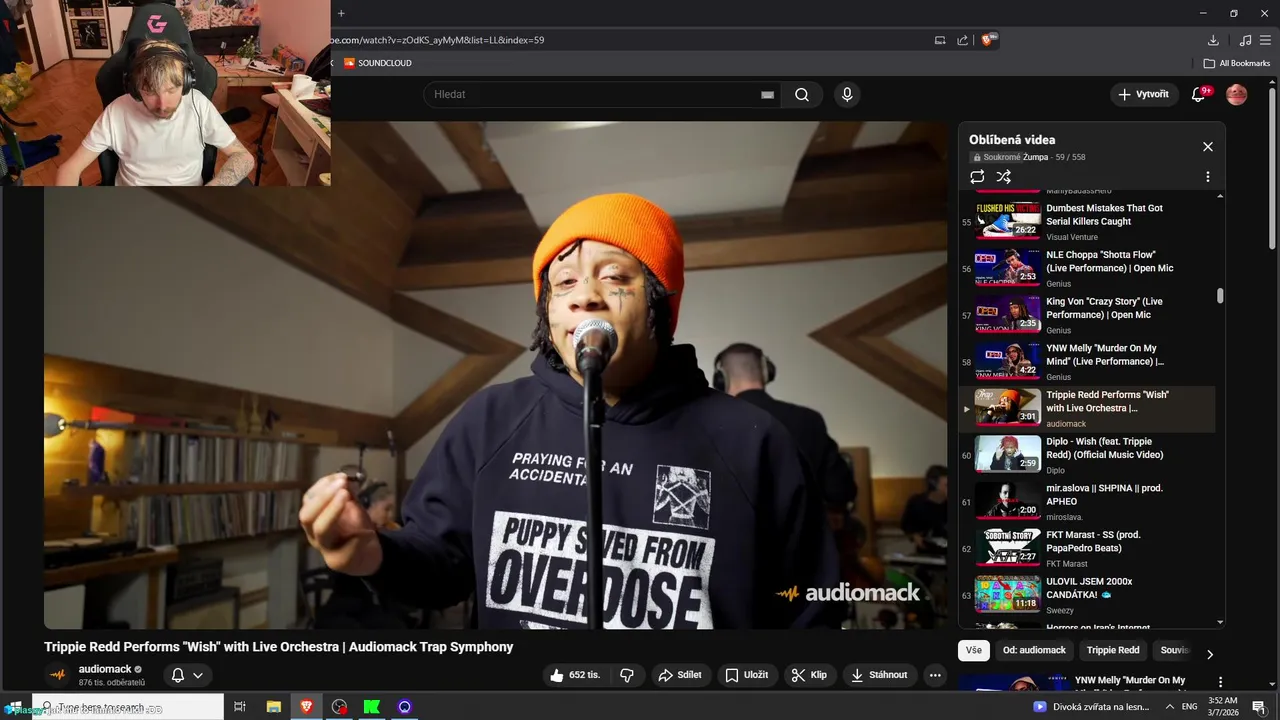The image size is (1280, 720).
Task: Open the audiomack channel avatar
Action: pyautogui.click(x=58, y=675)
